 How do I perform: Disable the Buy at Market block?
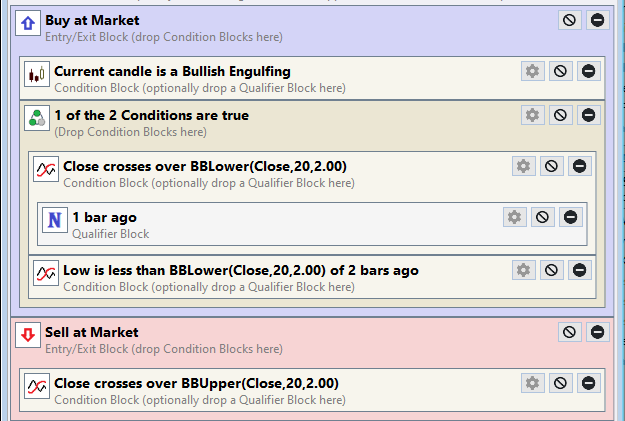569,20
